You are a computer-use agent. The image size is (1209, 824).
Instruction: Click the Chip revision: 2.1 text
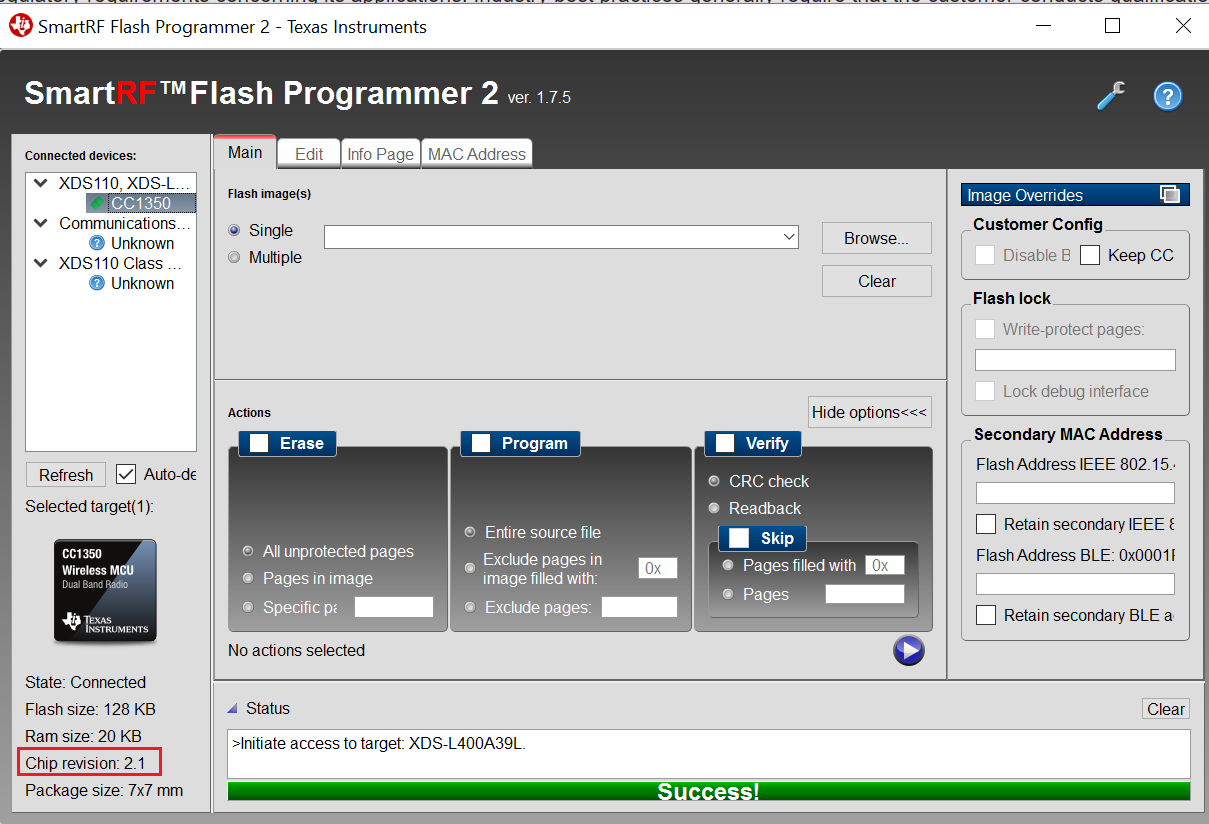(x=85, y=763)
